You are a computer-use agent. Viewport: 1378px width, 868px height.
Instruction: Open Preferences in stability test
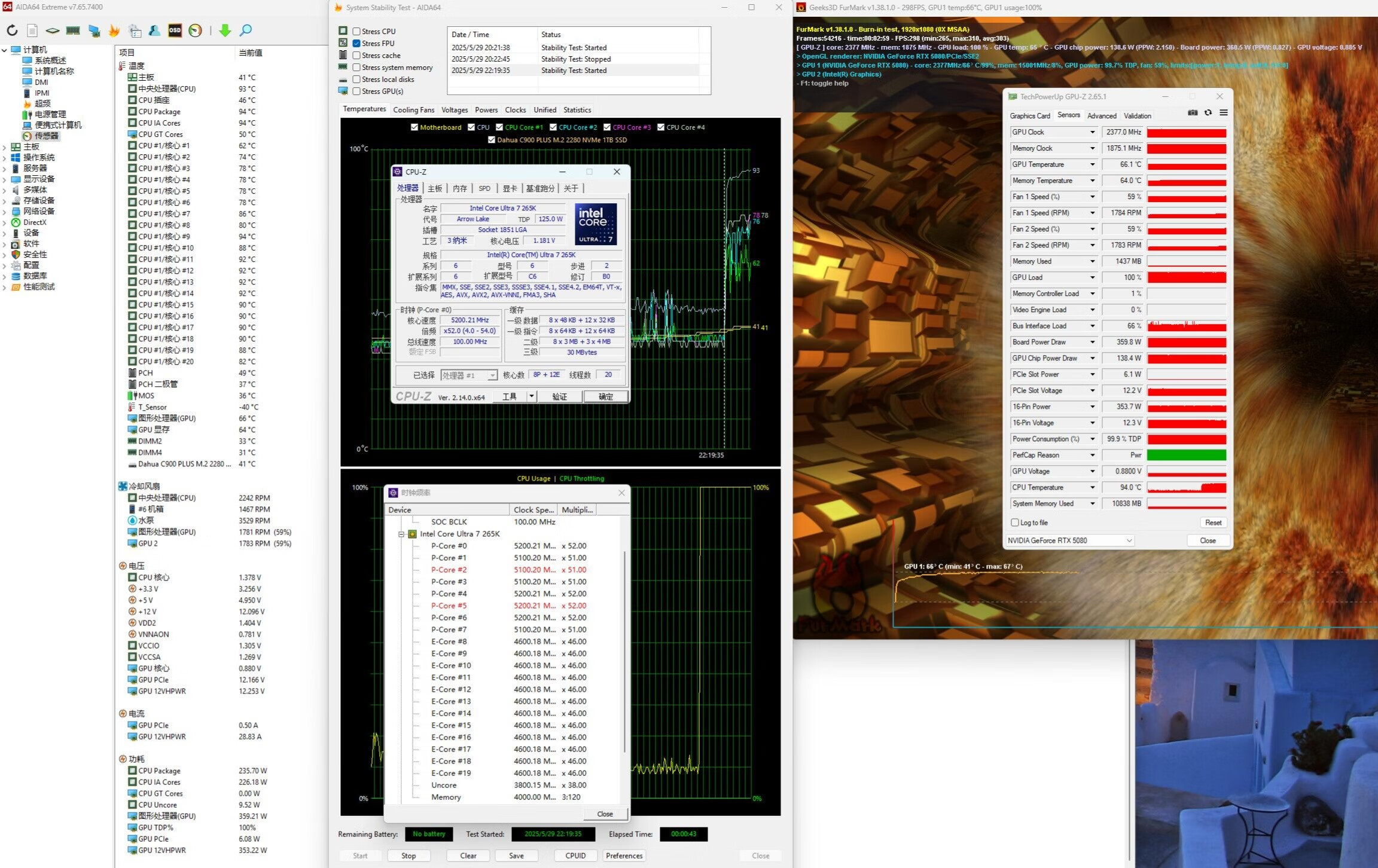pyautogui.click(x=624, y=855)
